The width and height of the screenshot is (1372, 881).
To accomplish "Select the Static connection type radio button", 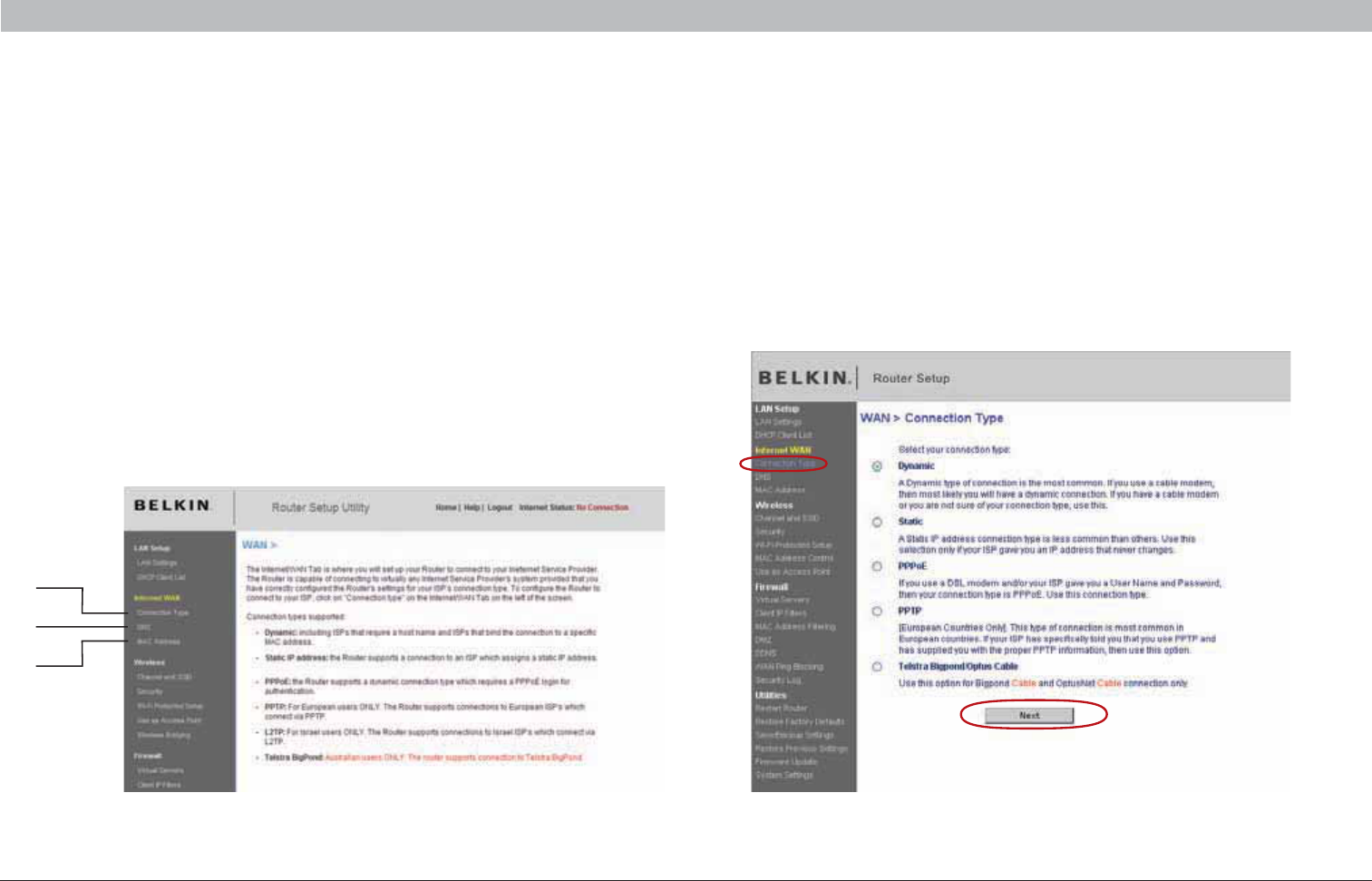I will point(877,522).
